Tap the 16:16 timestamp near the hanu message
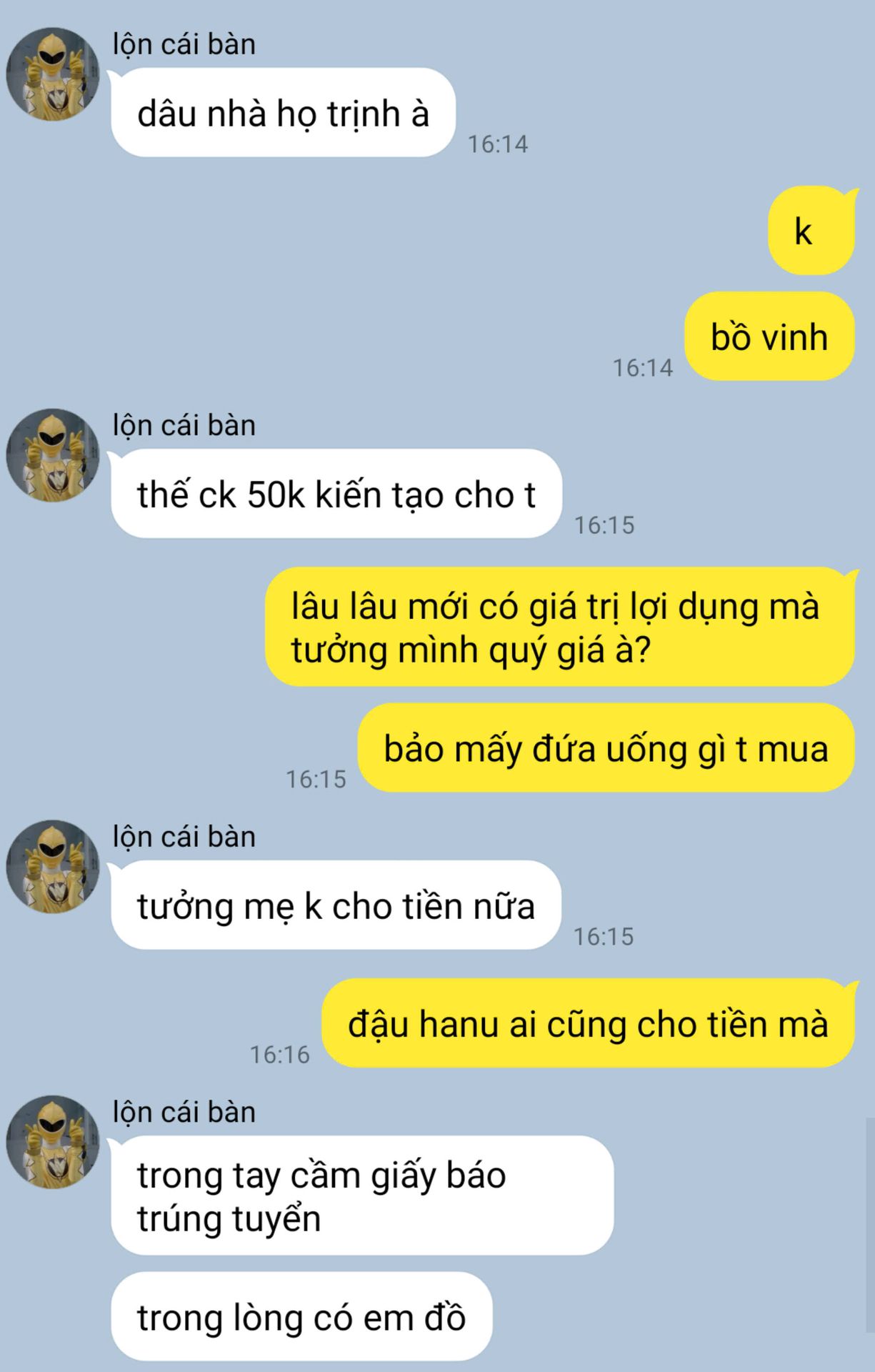 [x=280, y=1055]
